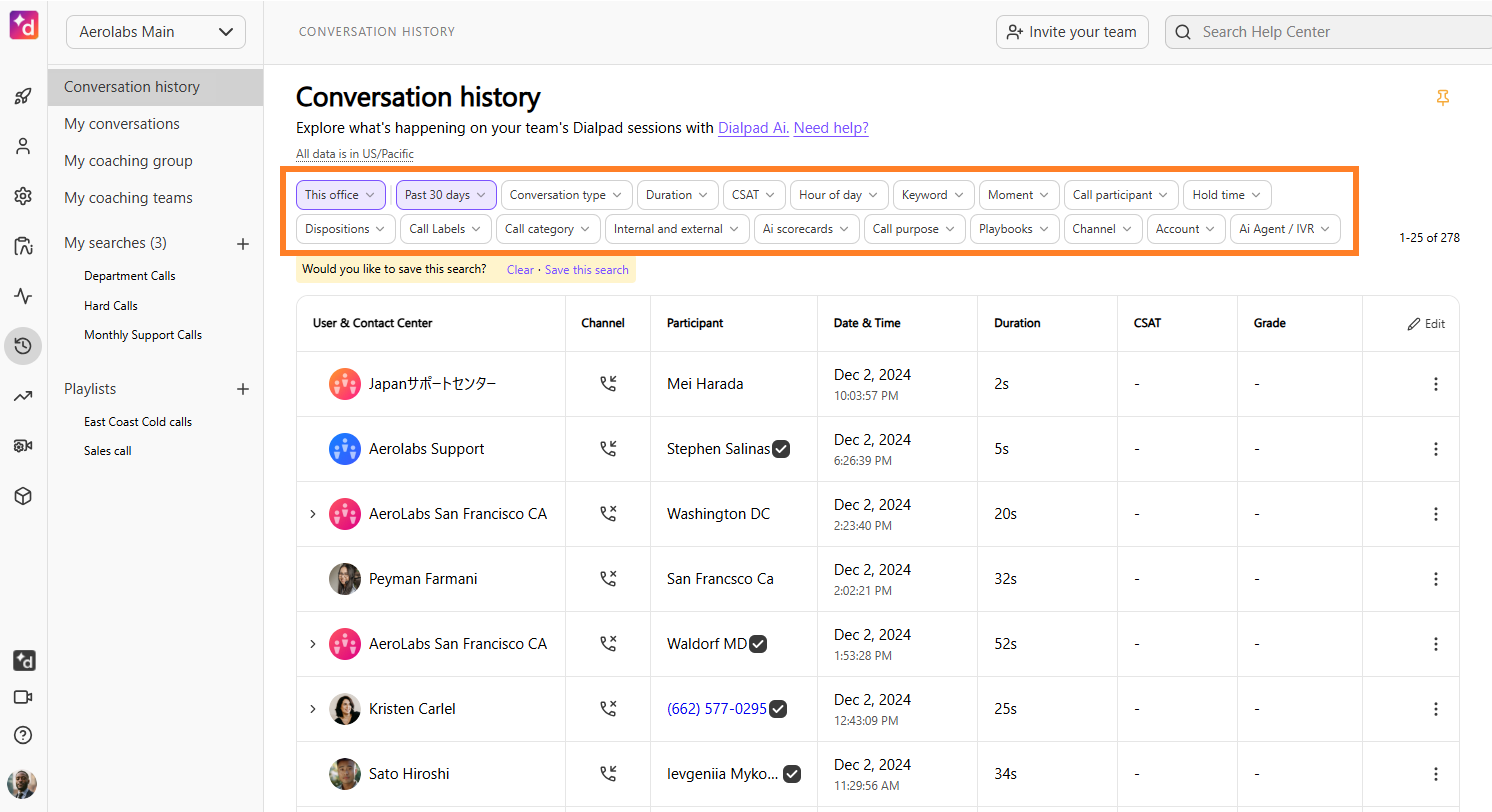
Task: Add a new playlist with Playlists plus
Action: [x=242, y=389]
